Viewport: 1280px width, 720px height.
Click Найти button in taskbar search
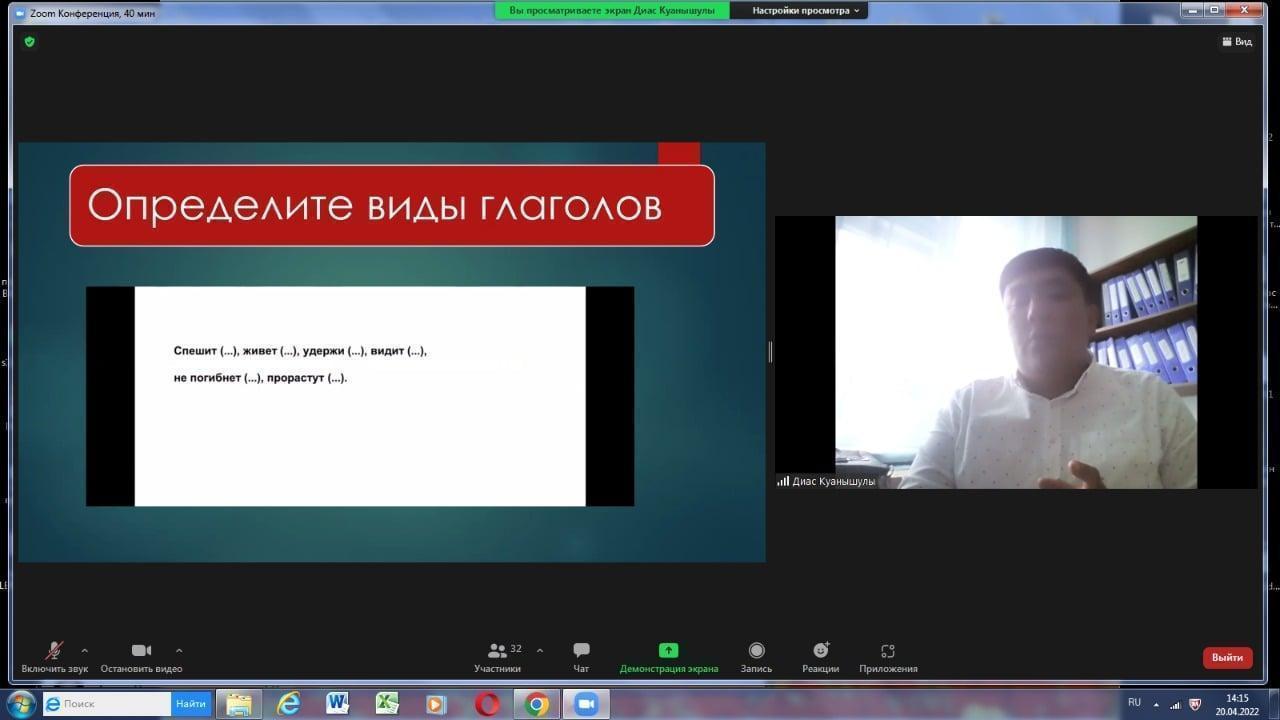[191, 704]
